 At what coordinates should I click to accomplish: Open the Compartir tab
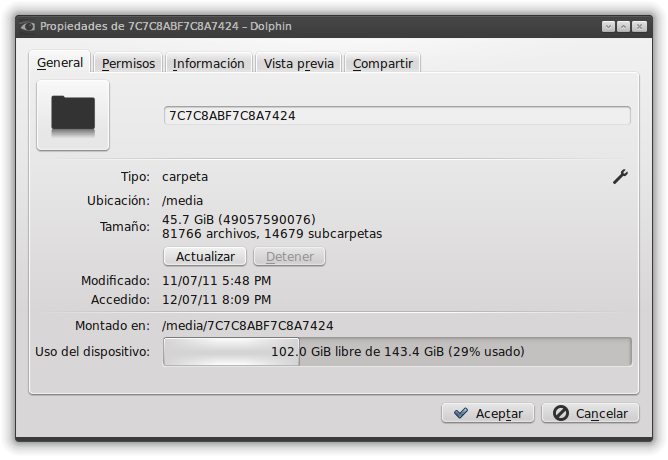(x=383, y=63)
